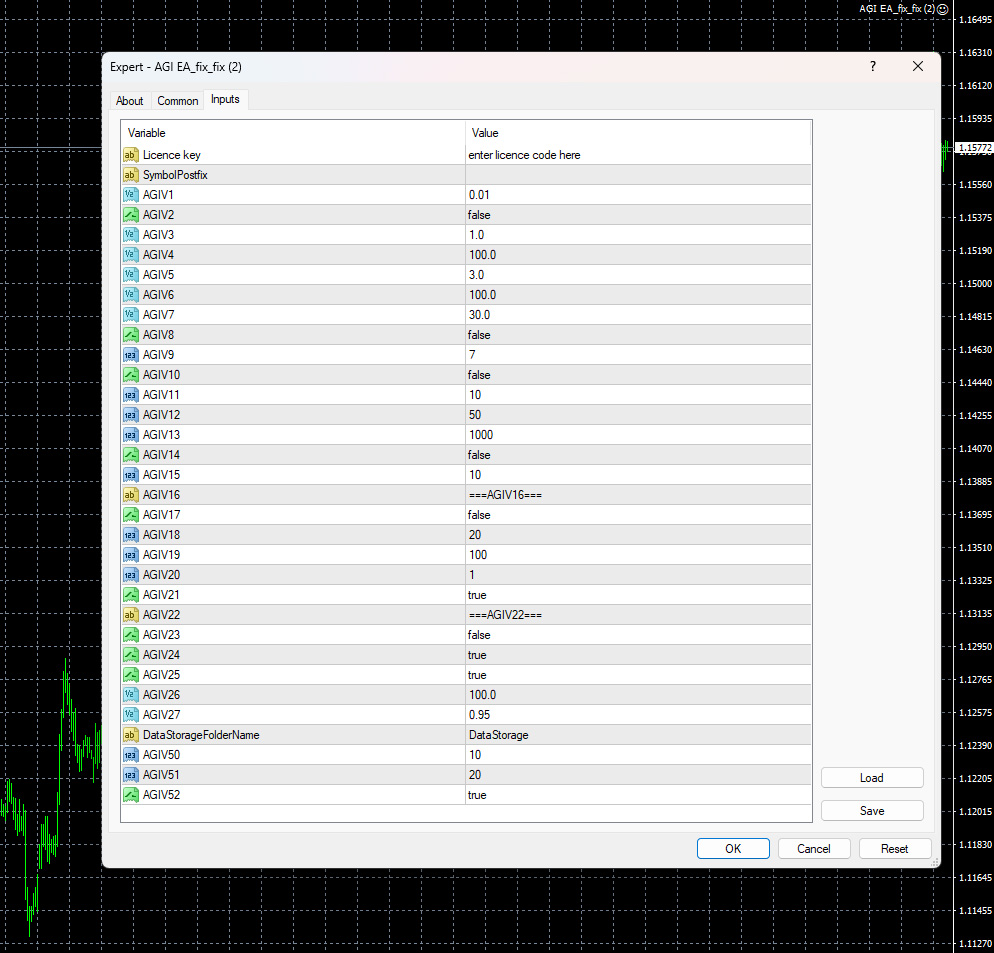The image size is (994, 953).
Task: Click the boolean icon beside AGIV24
Action: coord(131,654)
